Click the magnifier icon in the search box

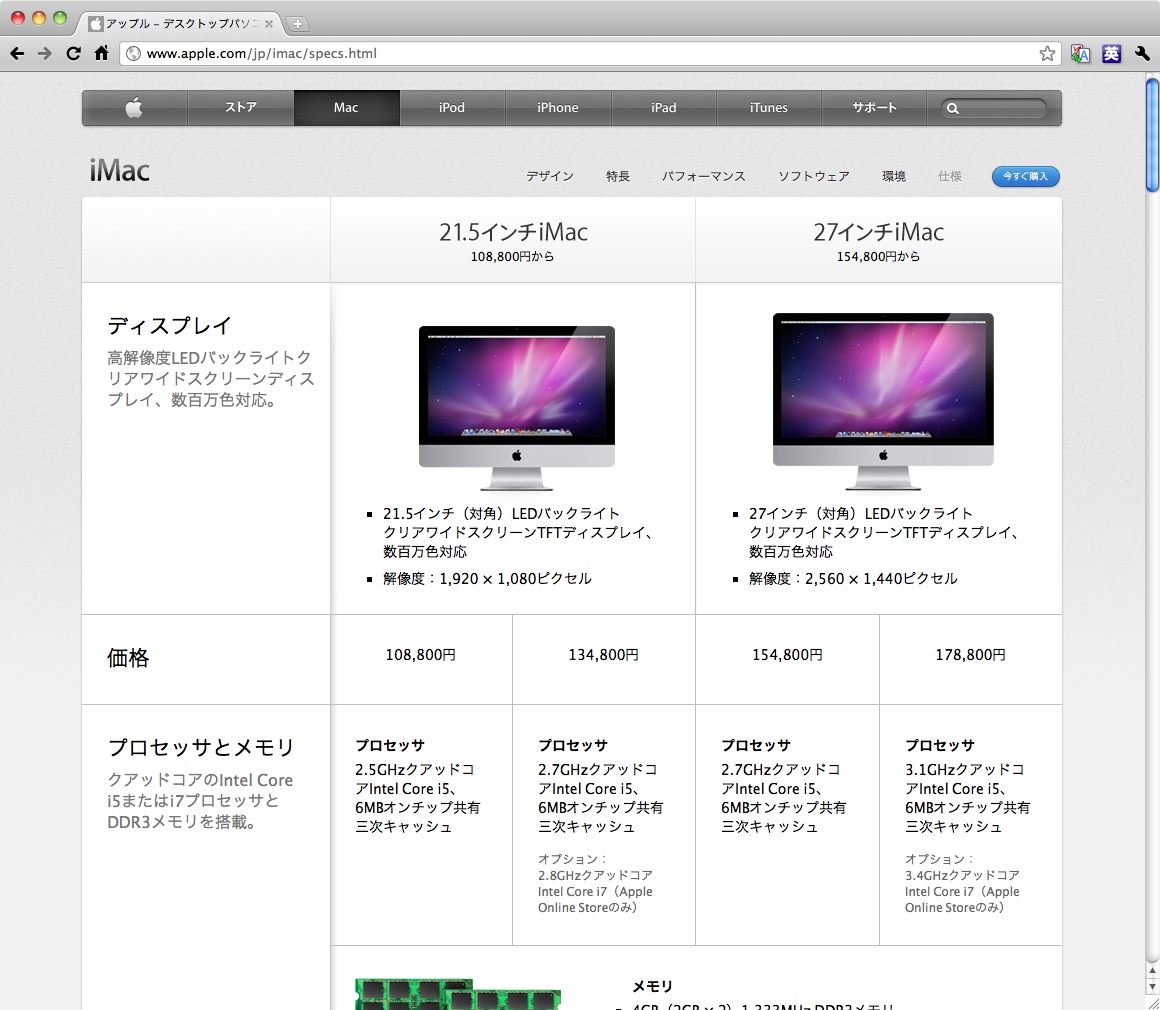click(953, 109)
